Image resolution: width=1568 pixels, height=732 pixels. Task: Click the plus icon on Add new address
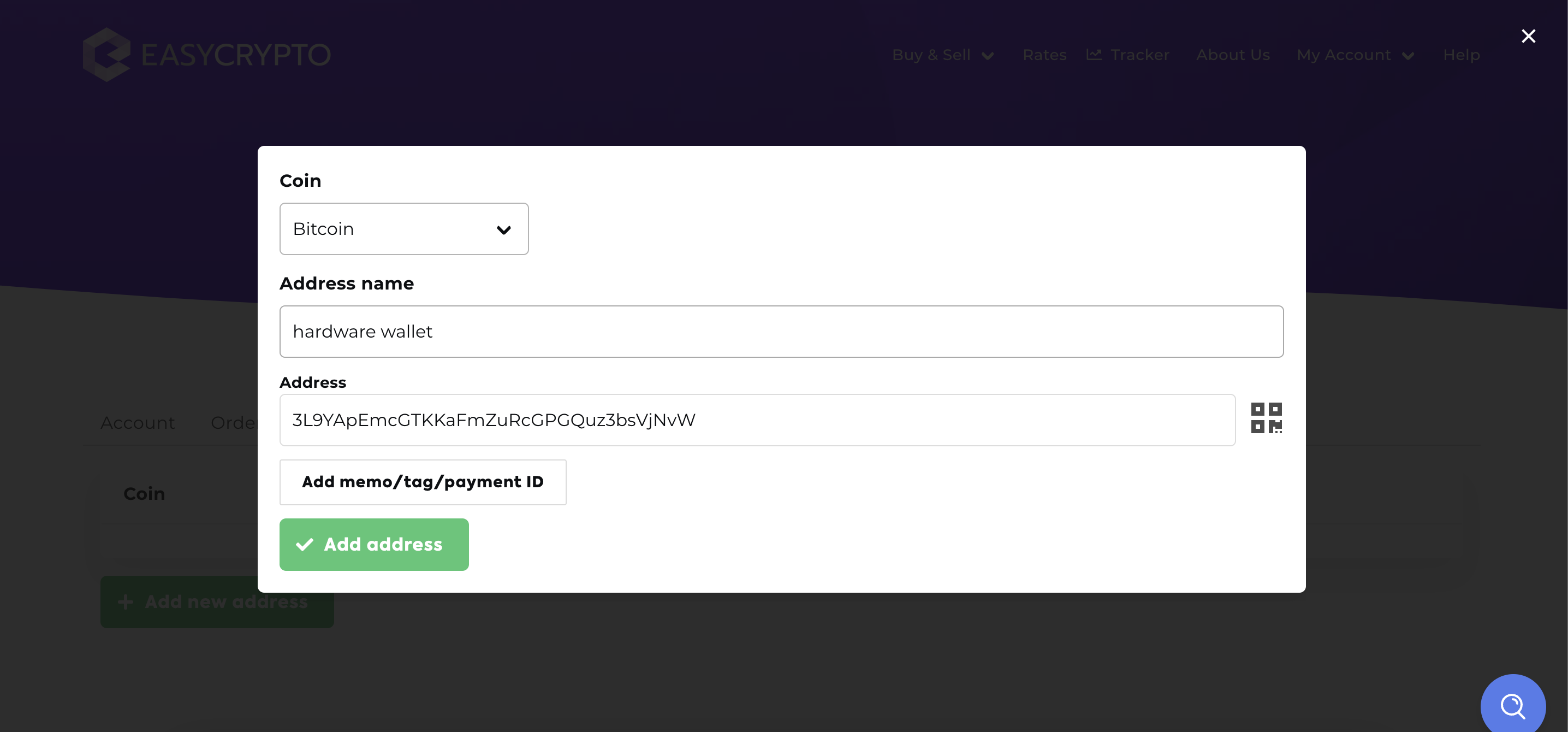(126, 601)
